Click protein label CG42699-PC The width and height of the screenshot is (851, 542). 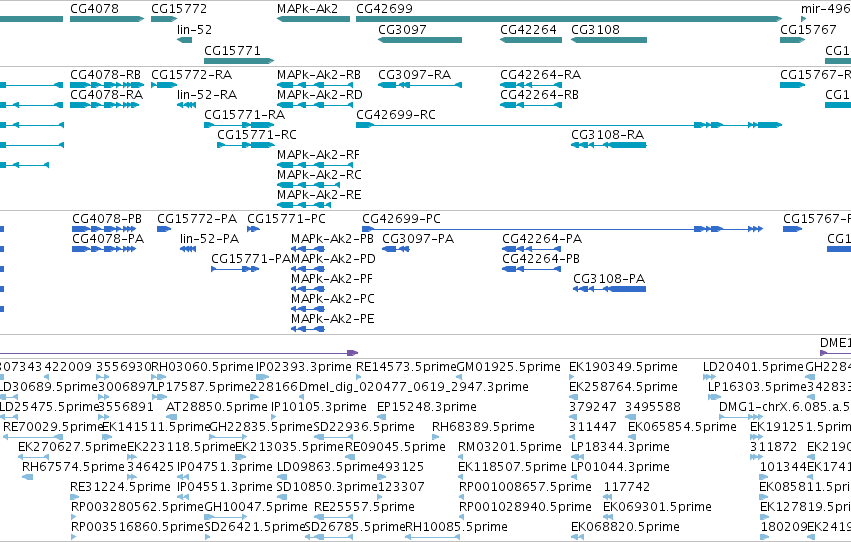click(401, 219)
